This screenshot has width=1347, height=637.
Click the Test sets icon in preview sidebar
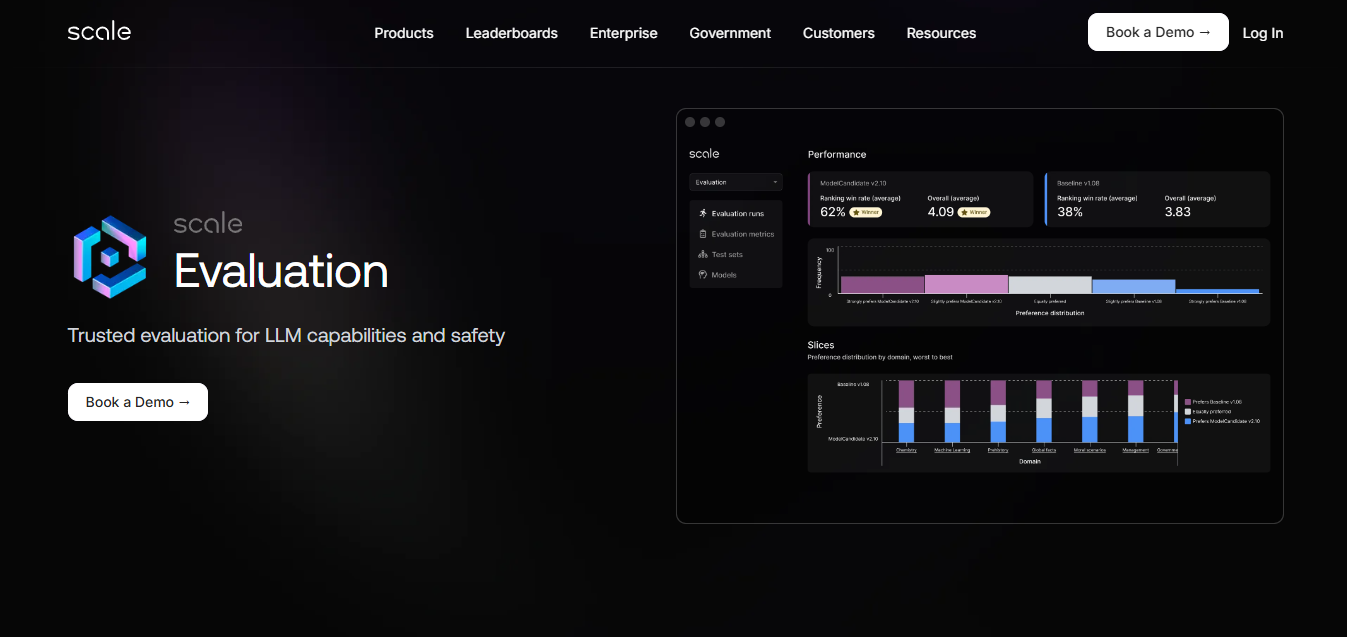(x=703, y=254)
